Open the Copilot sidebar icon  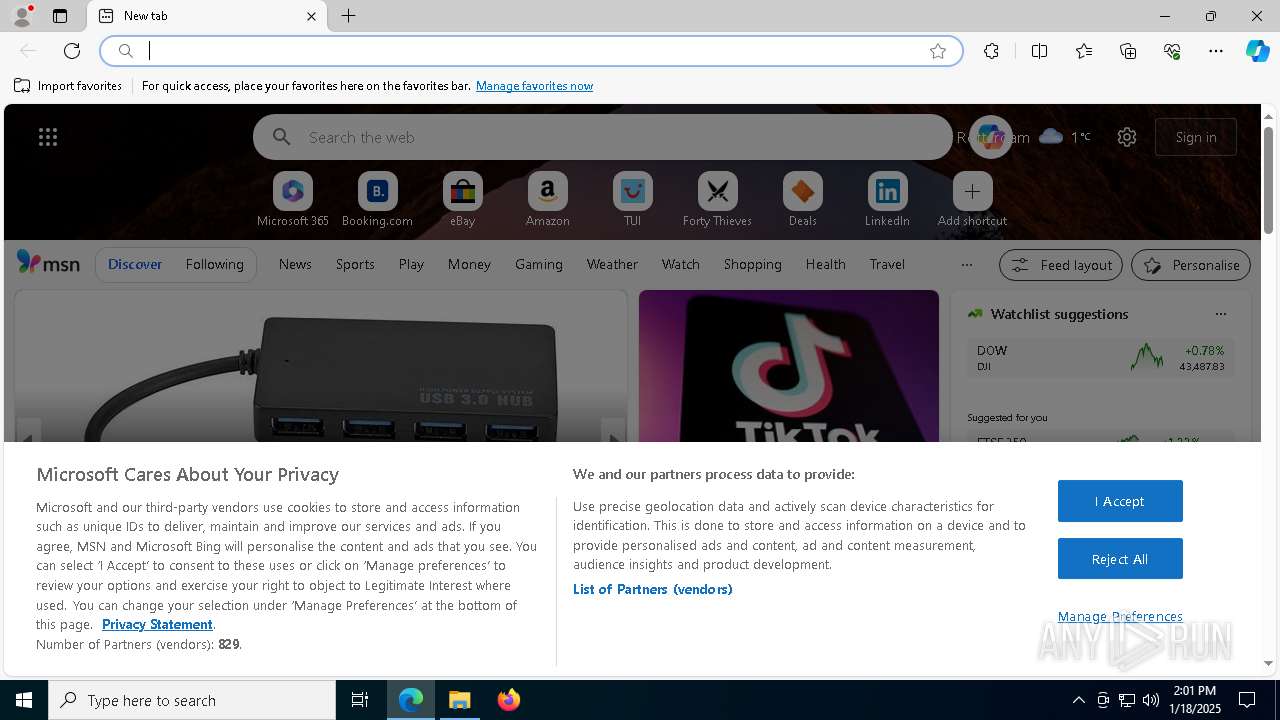coord(1257,51)
